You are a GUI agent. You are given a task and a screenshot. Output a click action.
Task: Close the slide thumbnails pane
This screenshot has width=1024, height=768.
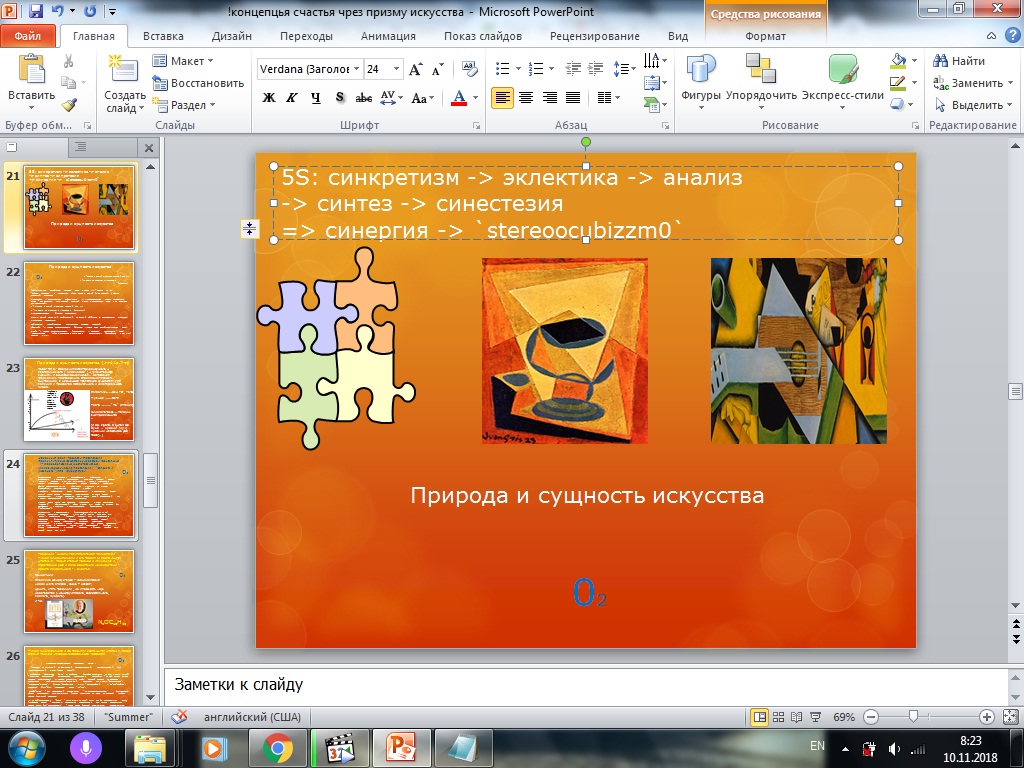click(x=149, y=148)
